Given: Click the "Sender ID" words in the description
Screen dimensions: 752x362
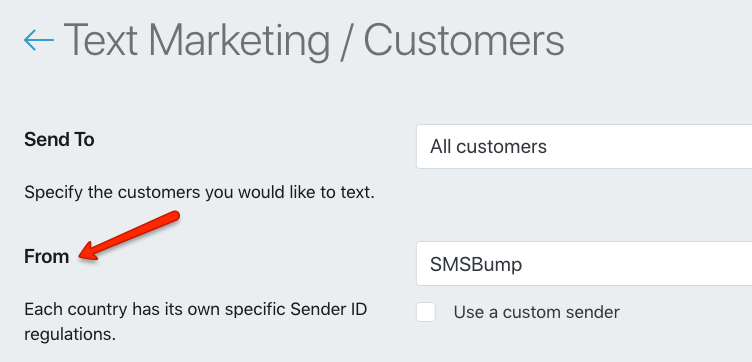Looking at the screenshot, I should (x=329, y=310).
